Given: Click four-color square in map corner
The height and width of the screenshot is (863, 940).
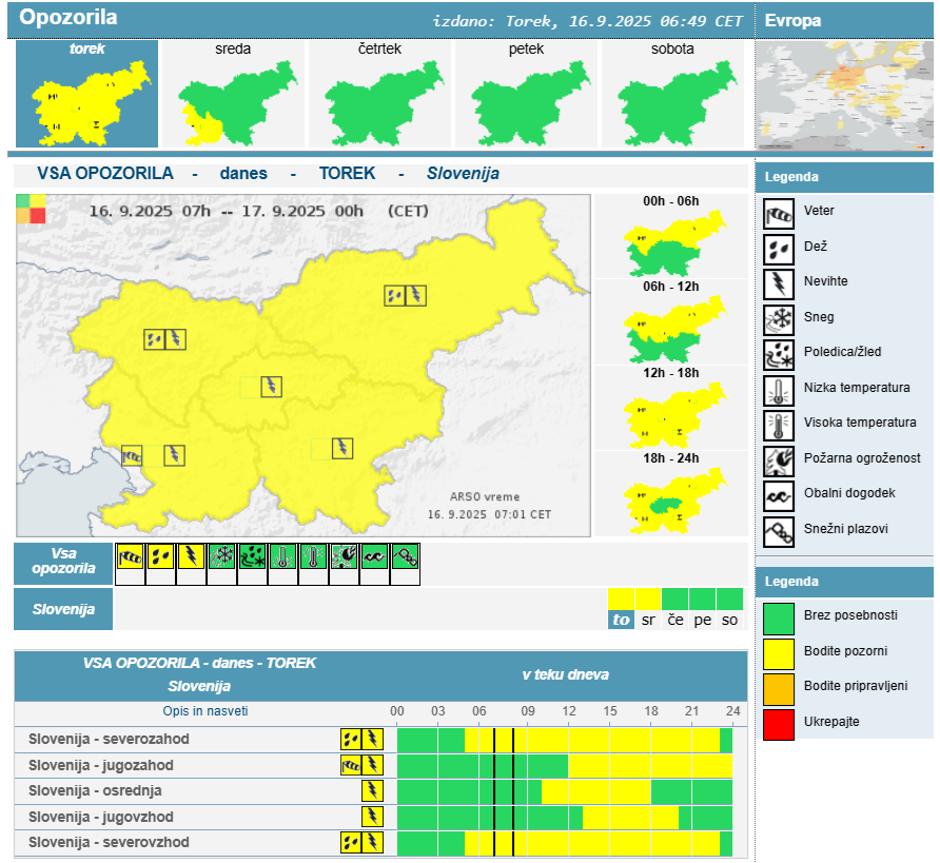Looking at the screenshot, I should (30, 209).
